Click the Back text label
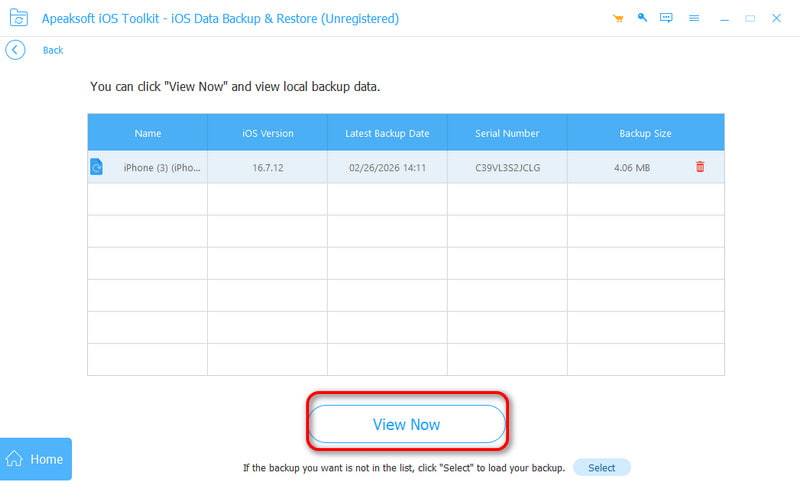The height and width of the screenshot is (489, 800). pos(53,50)
